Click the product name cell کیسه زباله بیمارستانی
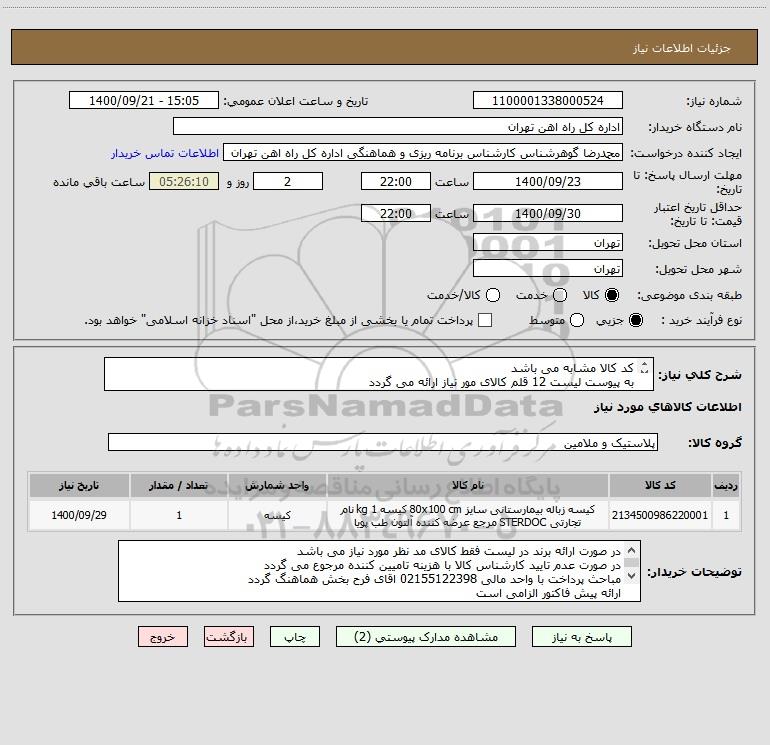Image resolution: width=770 pixels, height=745 pixels. pos(468,515)
